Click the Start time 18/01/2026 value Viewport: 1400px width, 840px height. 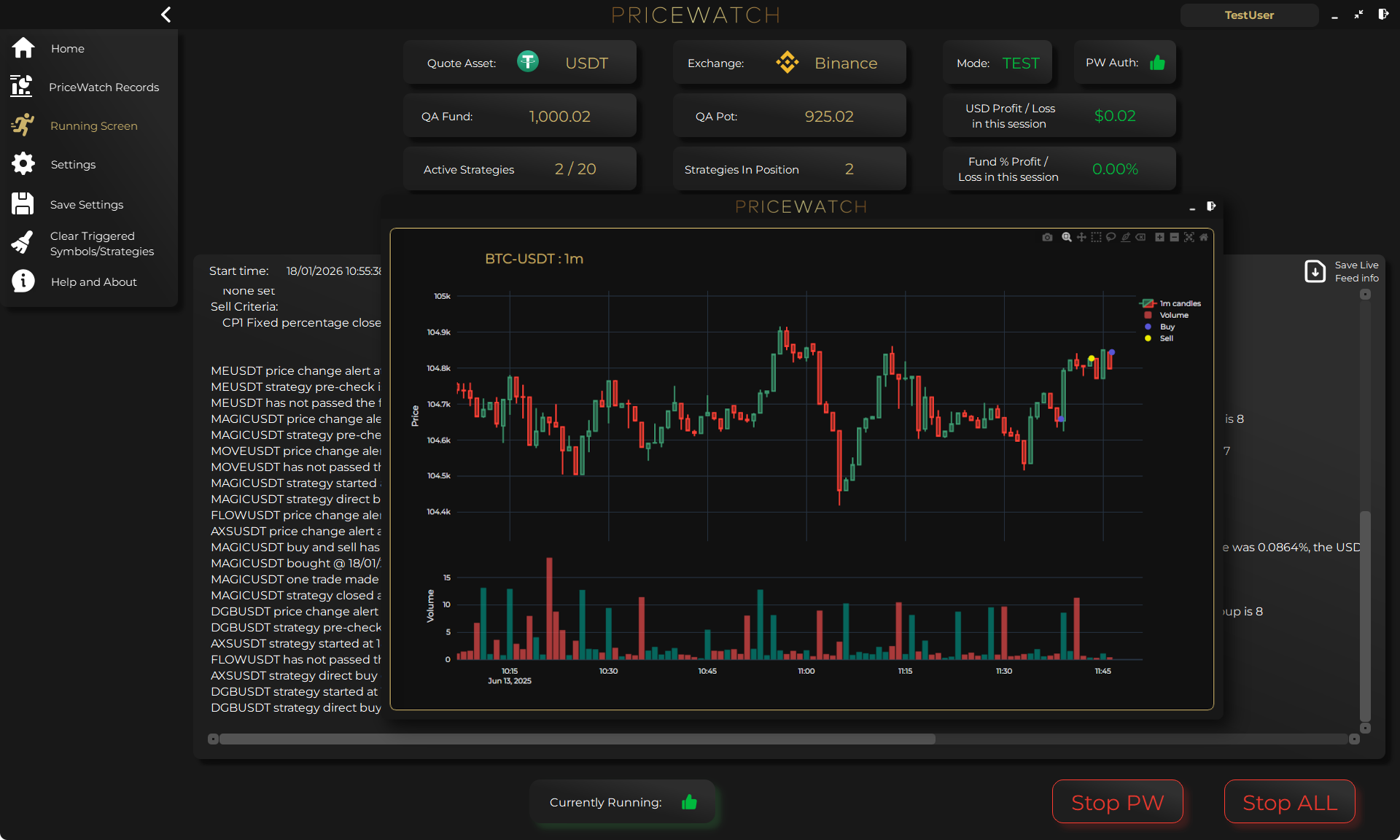[x=333, y=271]
